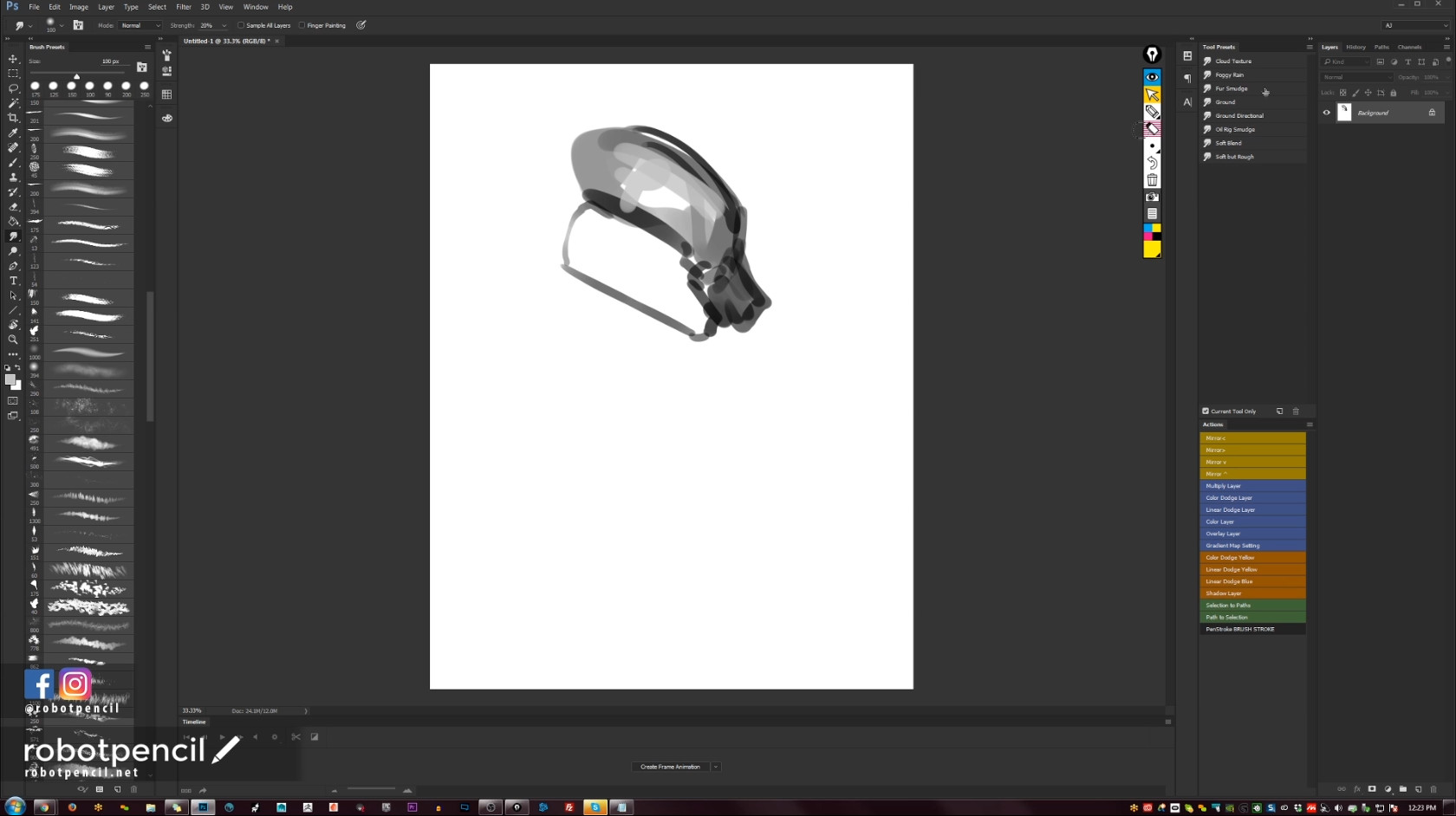Click the trash icon in white plugin strip
1456x816 pixels.
pyautogui.click(x=1152, y=180)
